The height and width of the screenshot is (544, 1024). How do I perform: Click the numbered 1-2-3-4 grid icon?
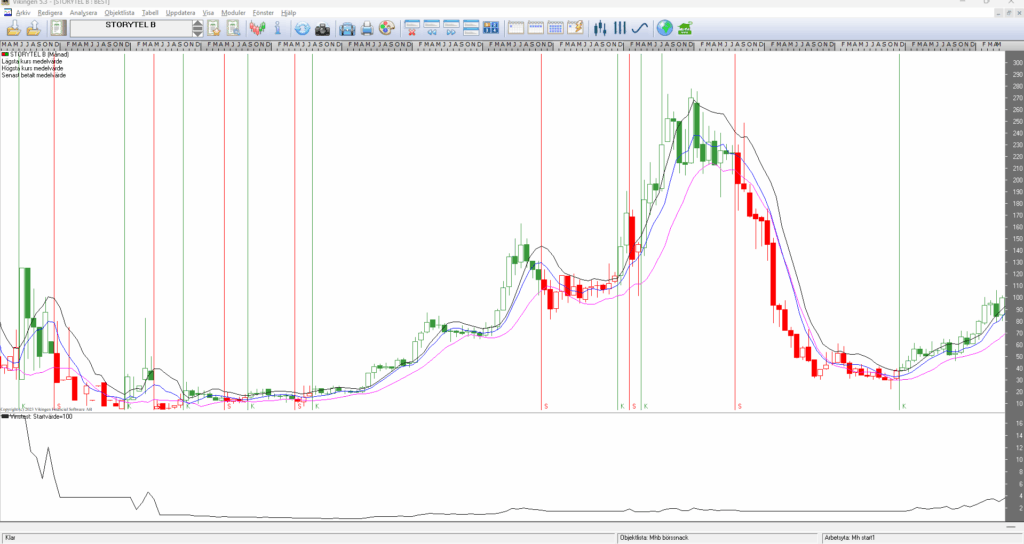490,28
